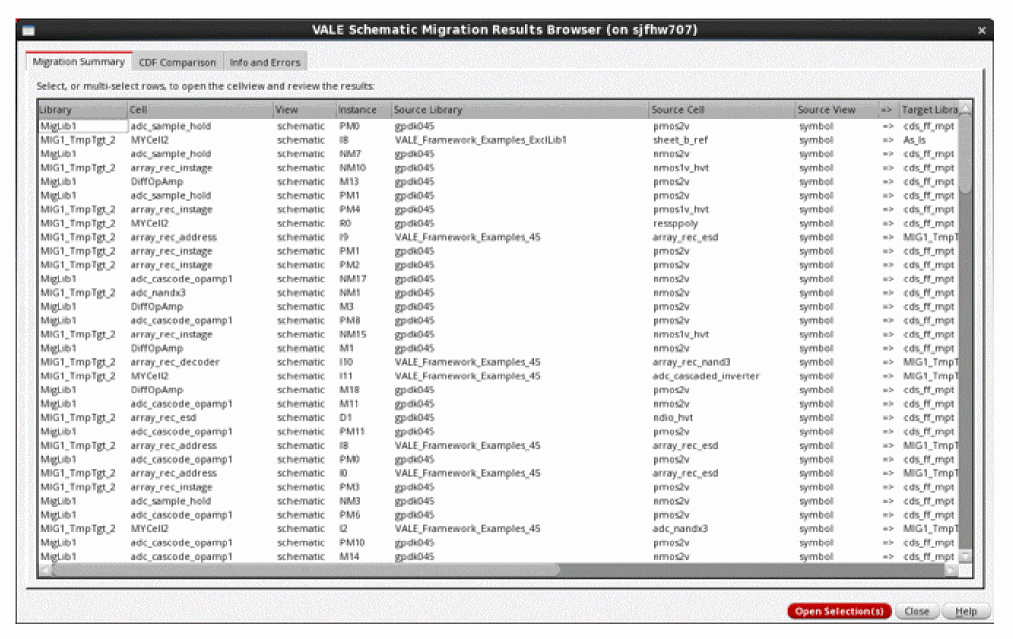Click the ndio_hvt source cell entry

click(x=673, y=417)
